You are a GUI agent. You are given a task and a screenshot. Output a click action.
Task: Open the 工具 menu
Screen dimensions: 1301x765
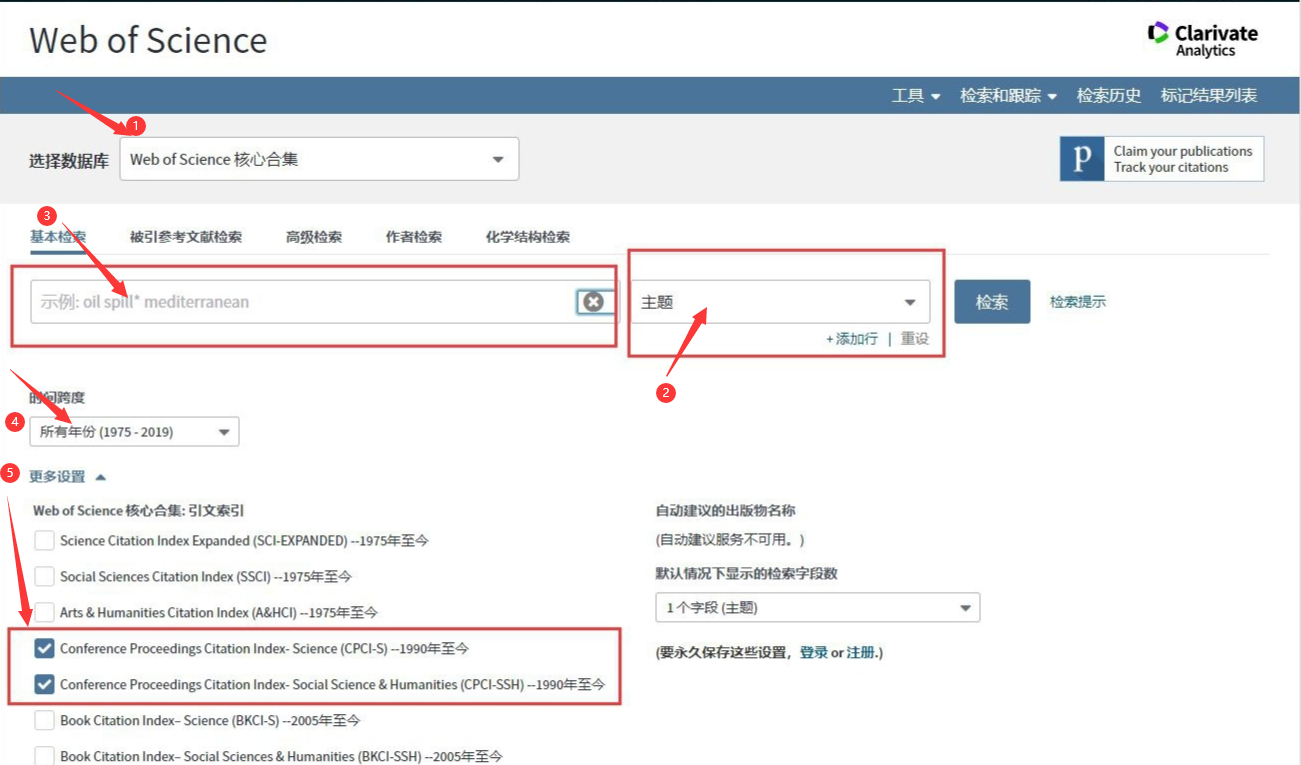(x=915, y=96)
